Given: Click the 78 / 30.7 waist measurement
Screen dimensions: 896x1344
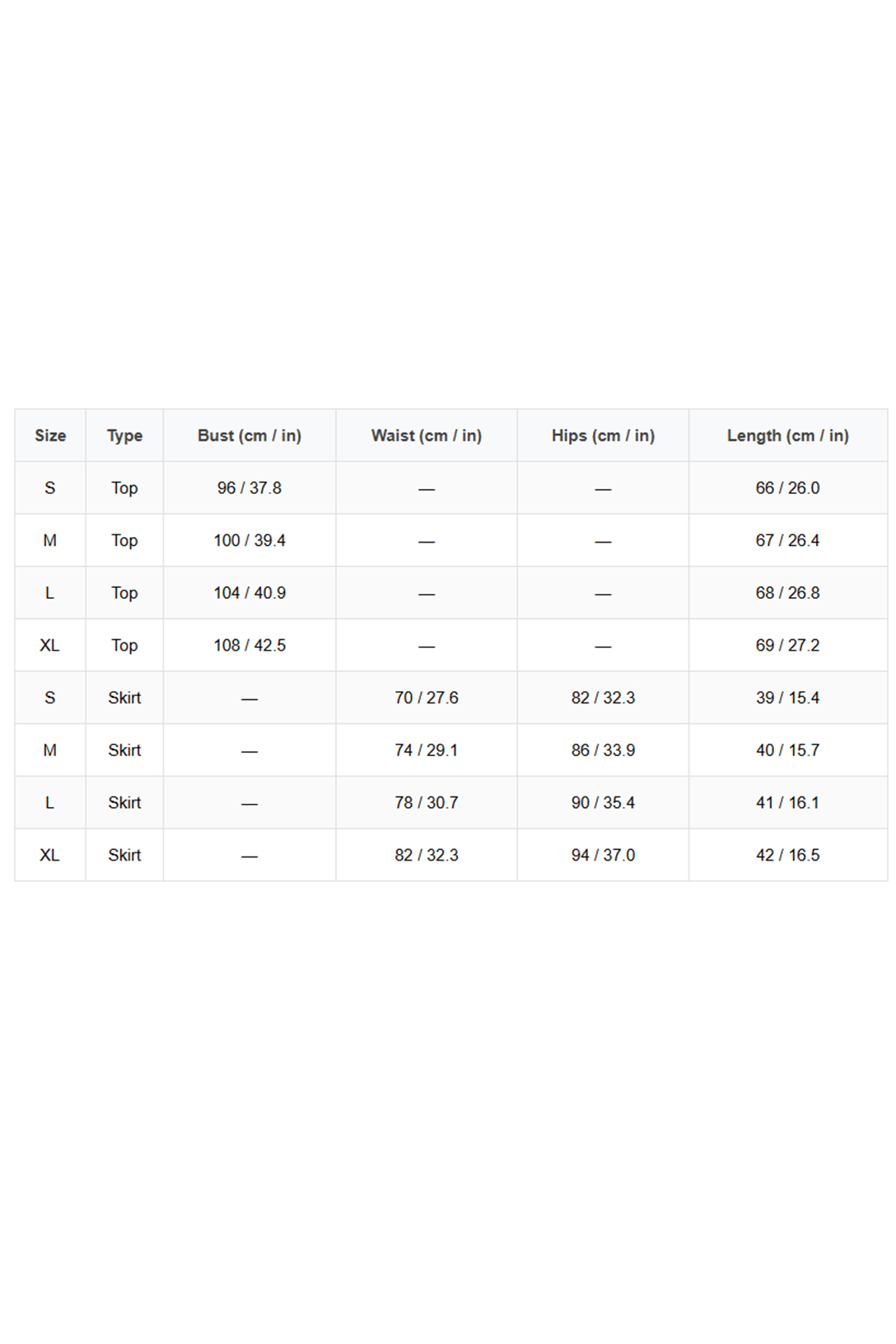Looking at the screenshot, I should click(x=427, y=803).
